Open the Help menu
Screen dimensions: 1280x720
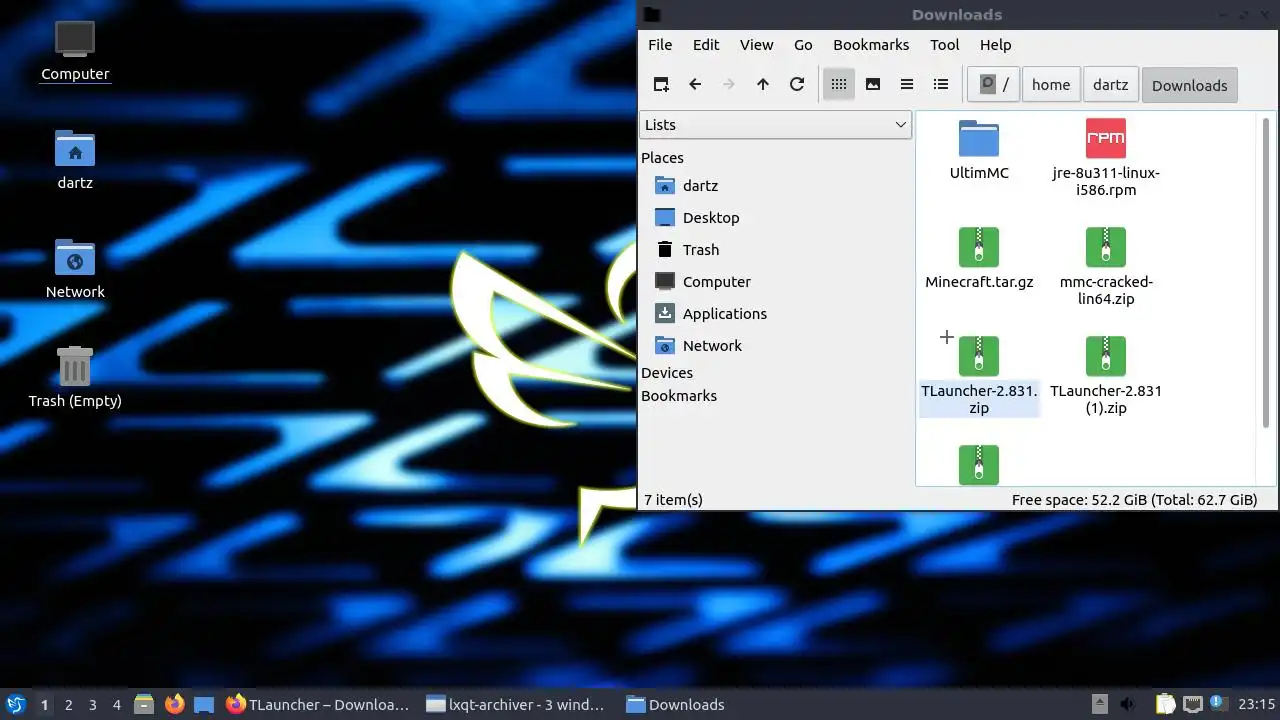(995, 45)
